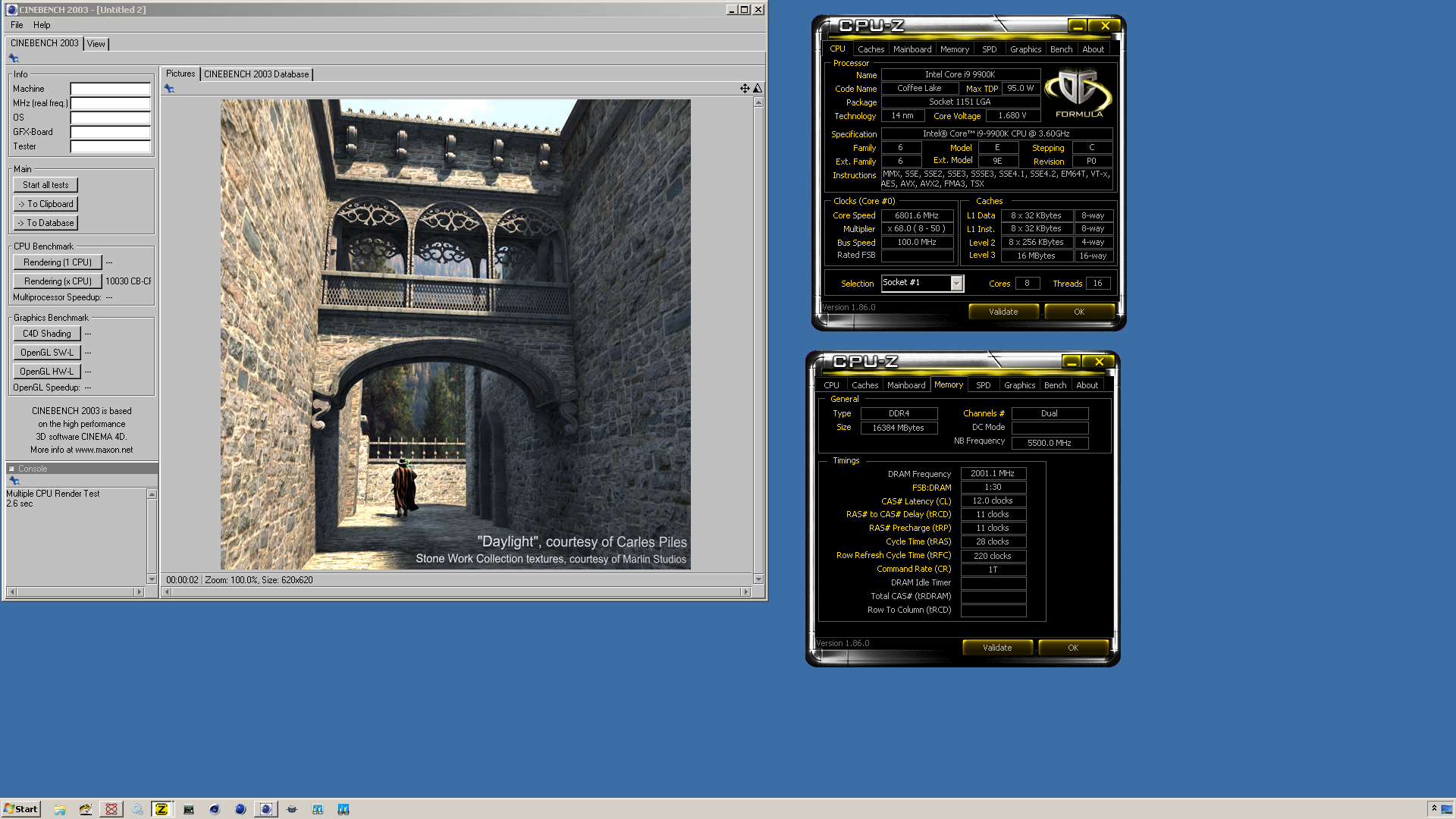
Task: Click Validate in the upper CPU-Z window
Action: 1003,312
